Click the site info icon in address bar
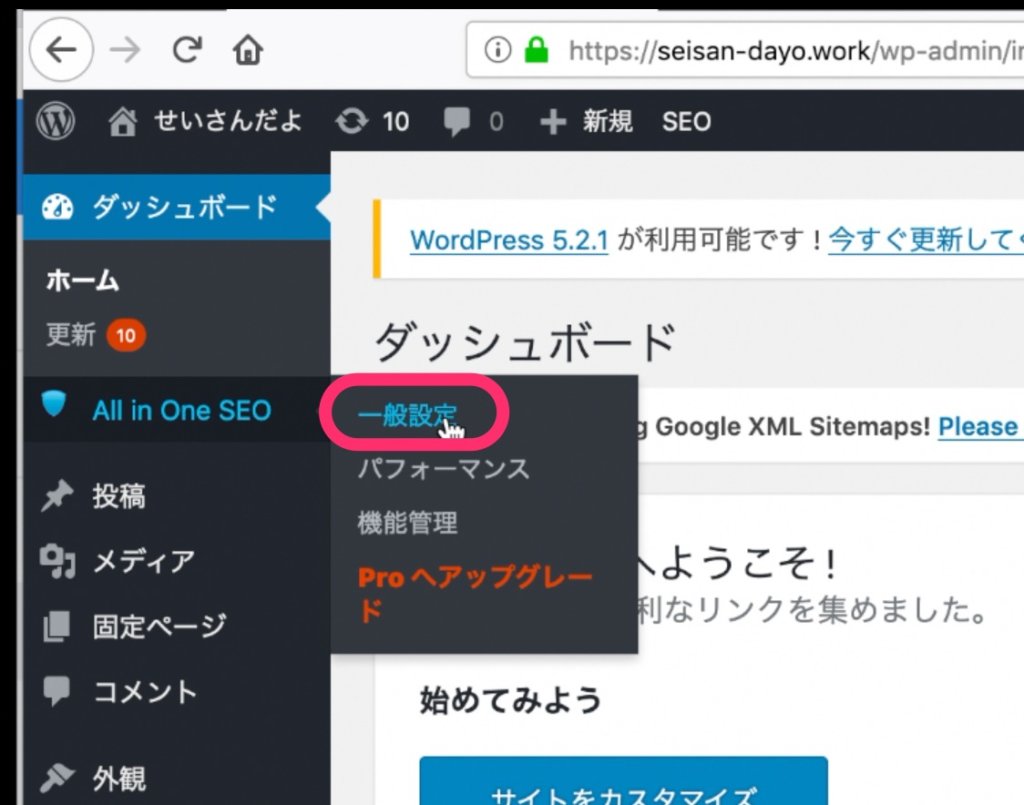The image size is (1024, 805). [x=497, y=50]
